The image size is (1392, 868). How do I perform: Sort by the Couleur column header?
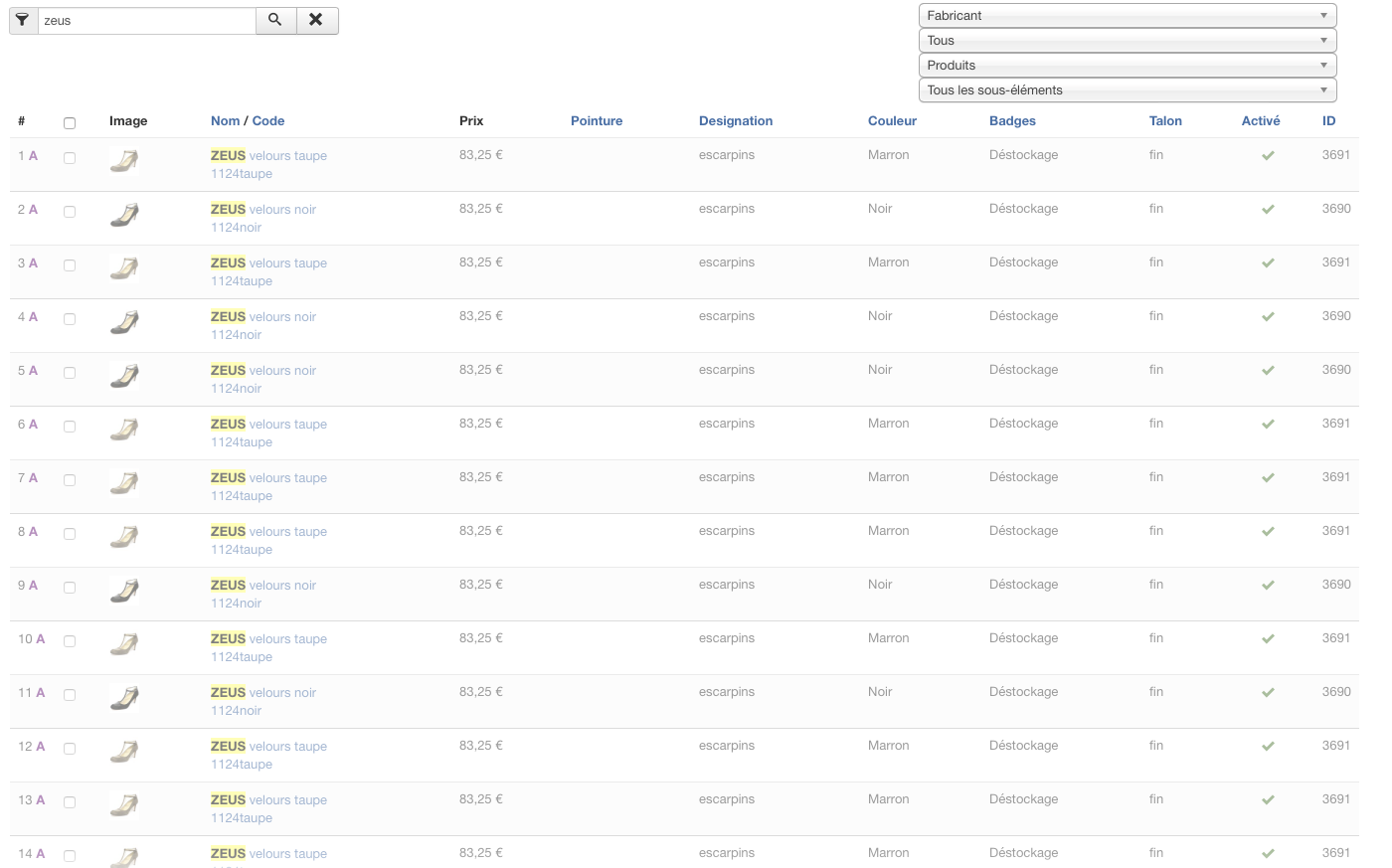pyautogui.click(x=892, y=121)
